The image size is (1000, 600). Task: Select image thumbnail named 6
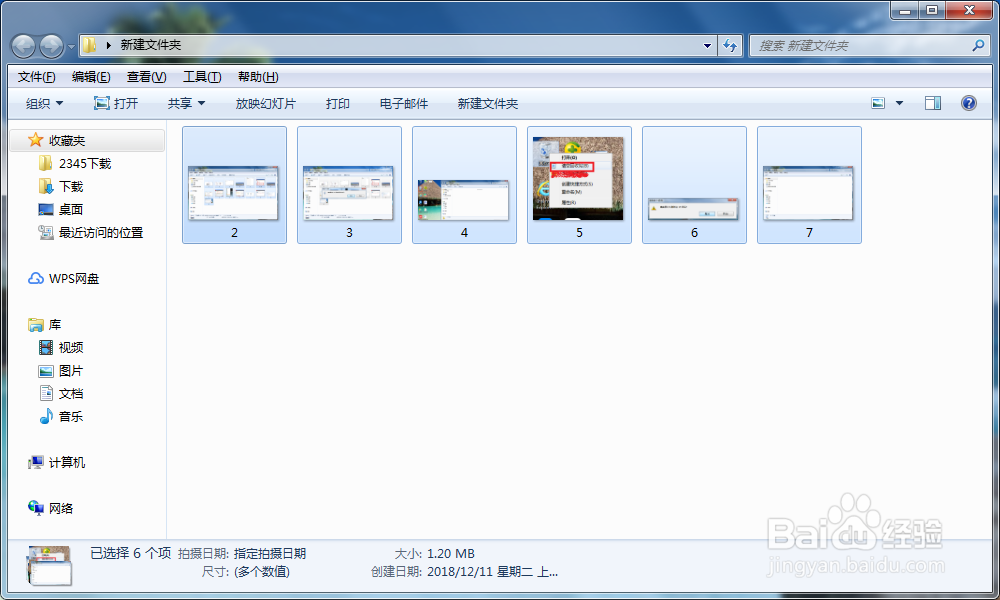click(x=695, y=185)
